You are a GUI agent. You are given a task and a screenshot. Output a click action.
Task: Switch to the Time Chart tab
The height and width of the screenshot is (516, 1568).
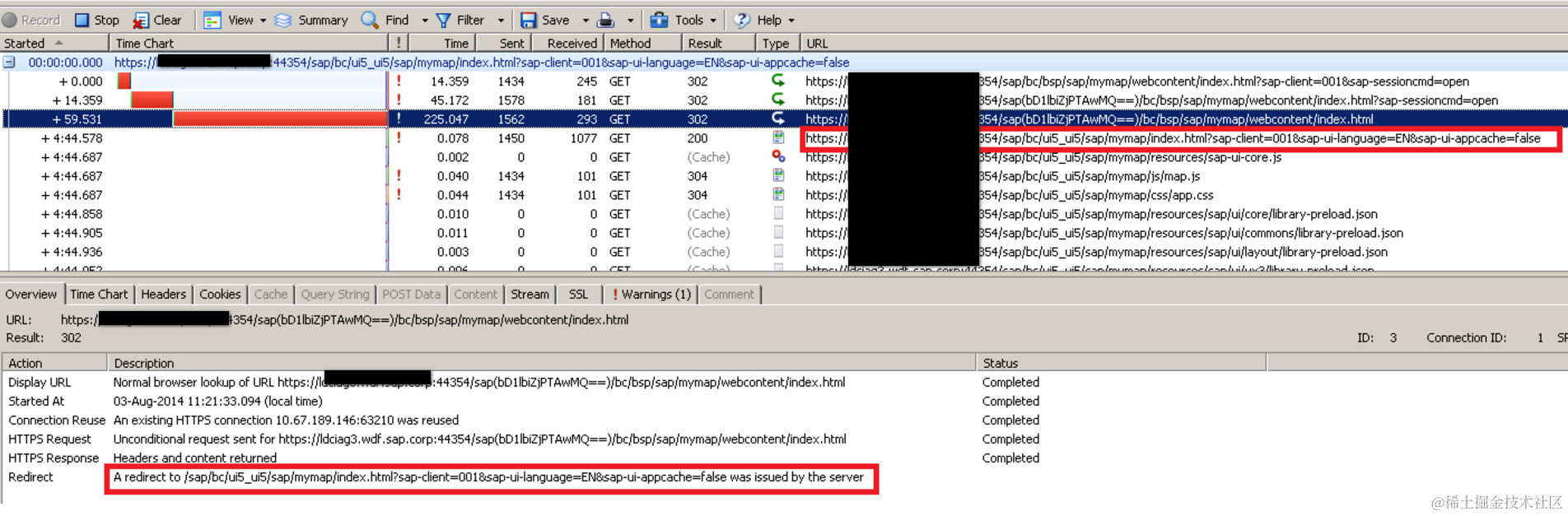coord(99,294)
